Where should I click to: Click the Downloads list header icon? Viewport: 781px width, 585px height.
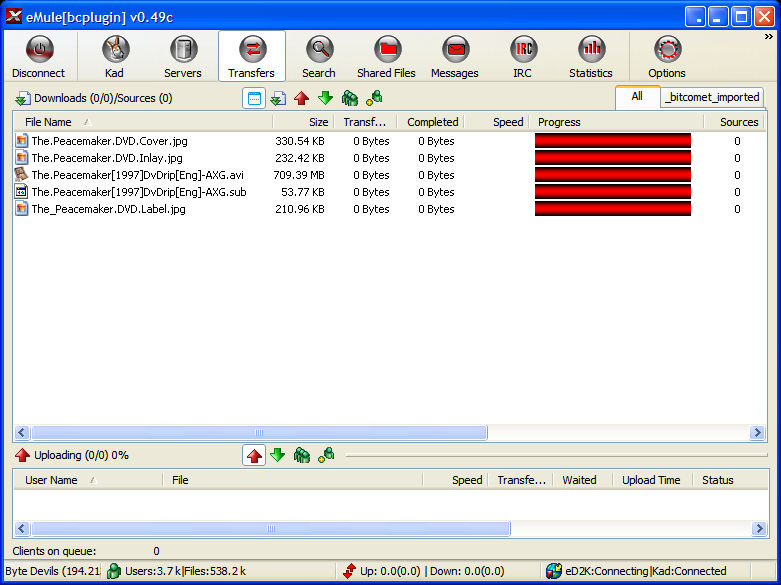click(22, 98)
